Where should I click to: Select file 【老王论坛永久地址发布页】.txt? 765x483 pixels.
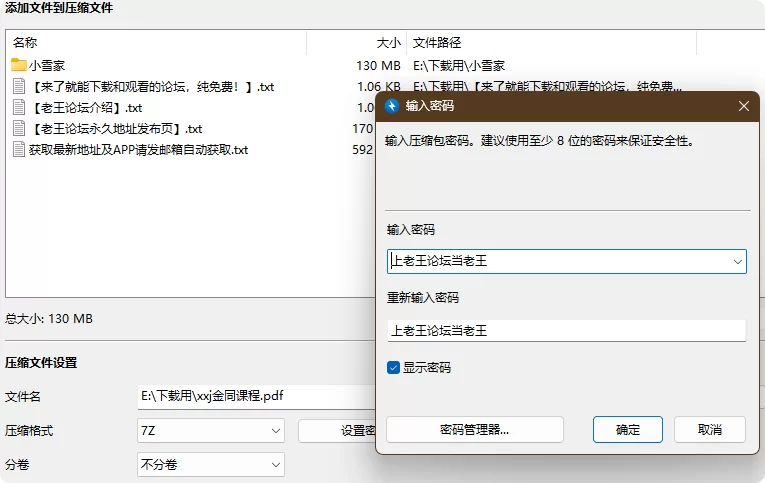[x=115, y=129]
